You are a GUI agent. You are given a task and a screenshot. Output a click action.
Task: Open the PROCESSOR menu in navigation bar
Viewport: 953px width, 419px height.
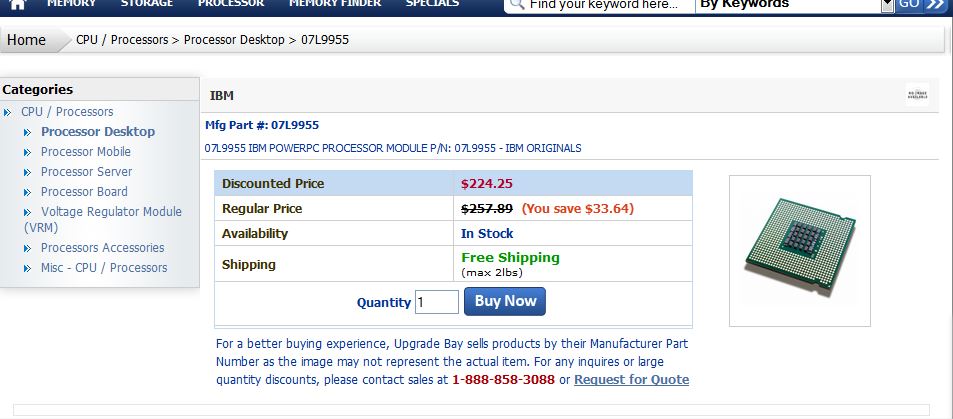(x=231, y=4)
